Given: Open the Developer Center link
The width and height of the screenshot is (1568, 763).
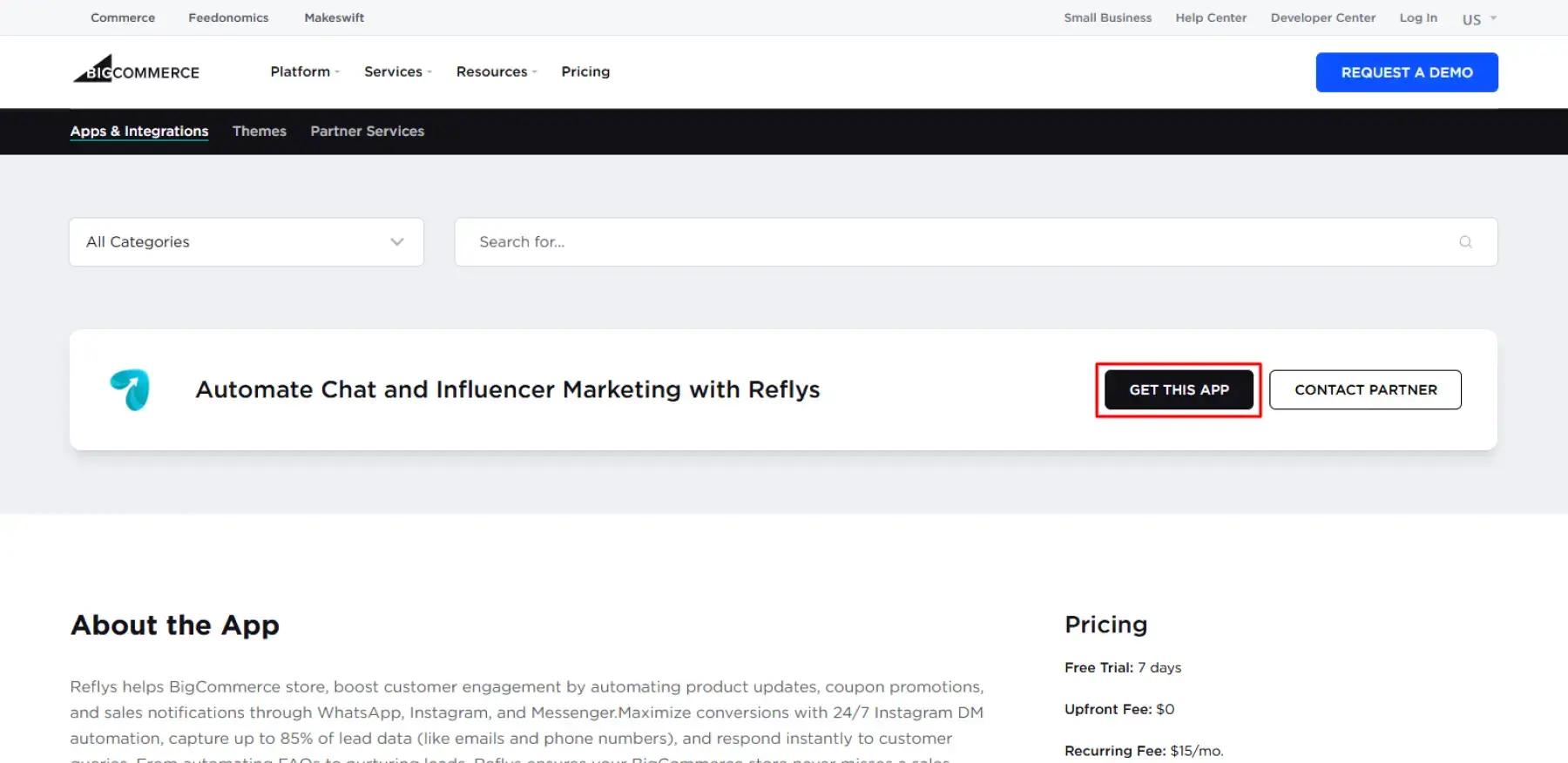Looking at the screenshot, I should 1322,17.
